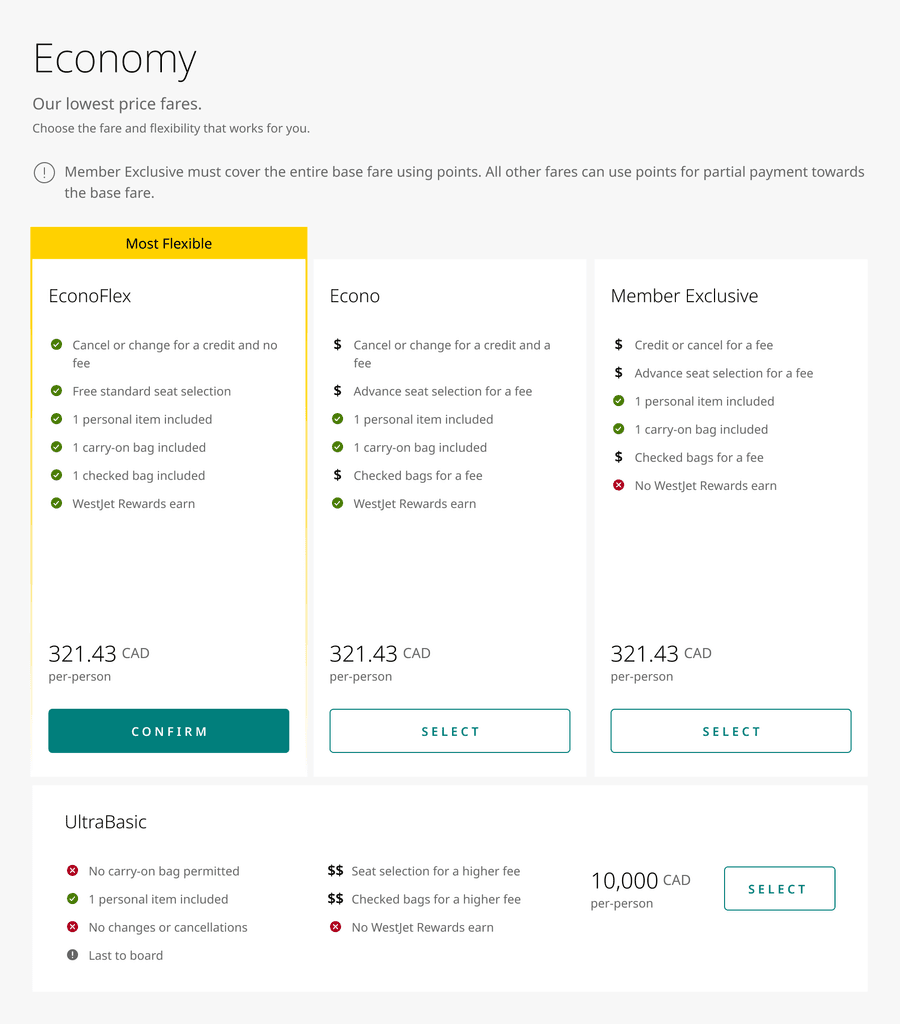Click green checkmark next to Free standard seat selection
Image resolution: width=900 pixels, height=1024 pixels.
[x=57, y=391]
